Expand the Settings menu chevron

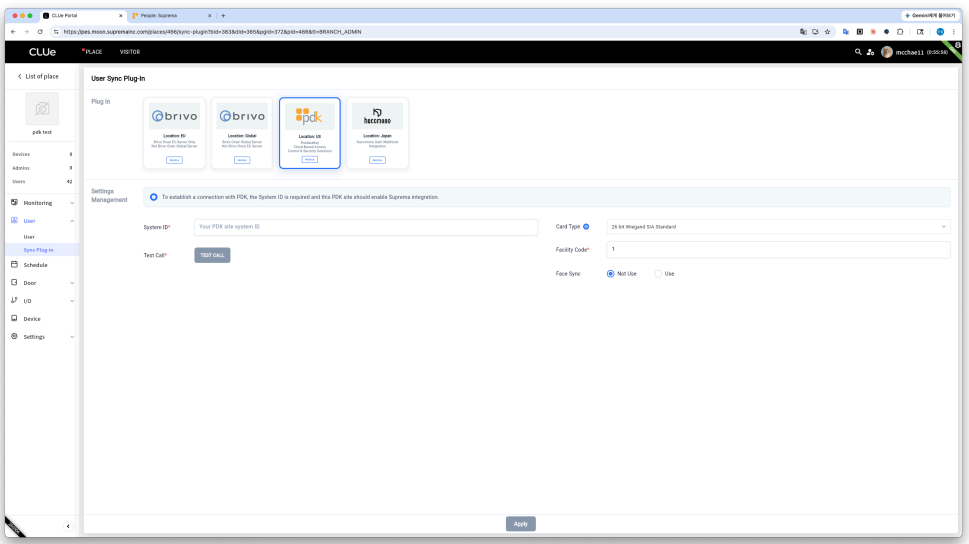click(72, 337)
